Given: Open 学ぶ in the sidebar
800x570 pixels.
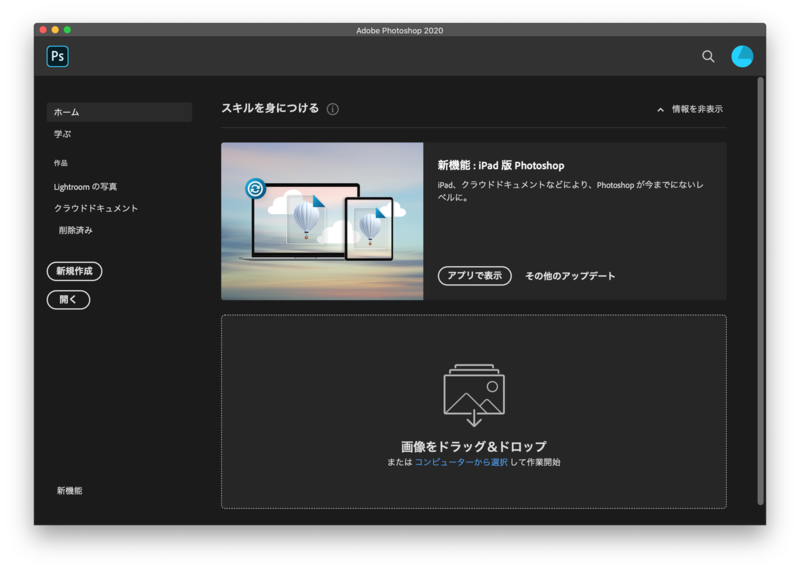Looking at the screenshot, I should 62,134.
